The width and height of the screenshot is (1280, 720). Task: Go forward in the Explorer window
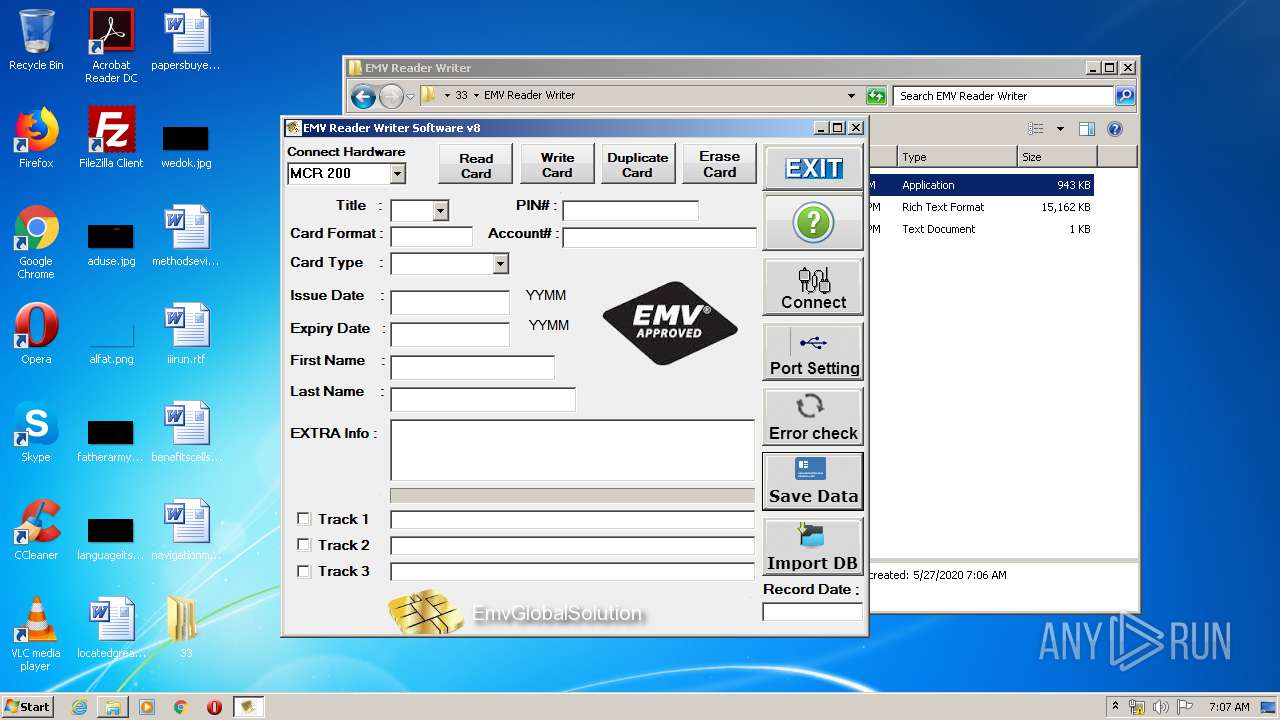click(x=391, y=96)
